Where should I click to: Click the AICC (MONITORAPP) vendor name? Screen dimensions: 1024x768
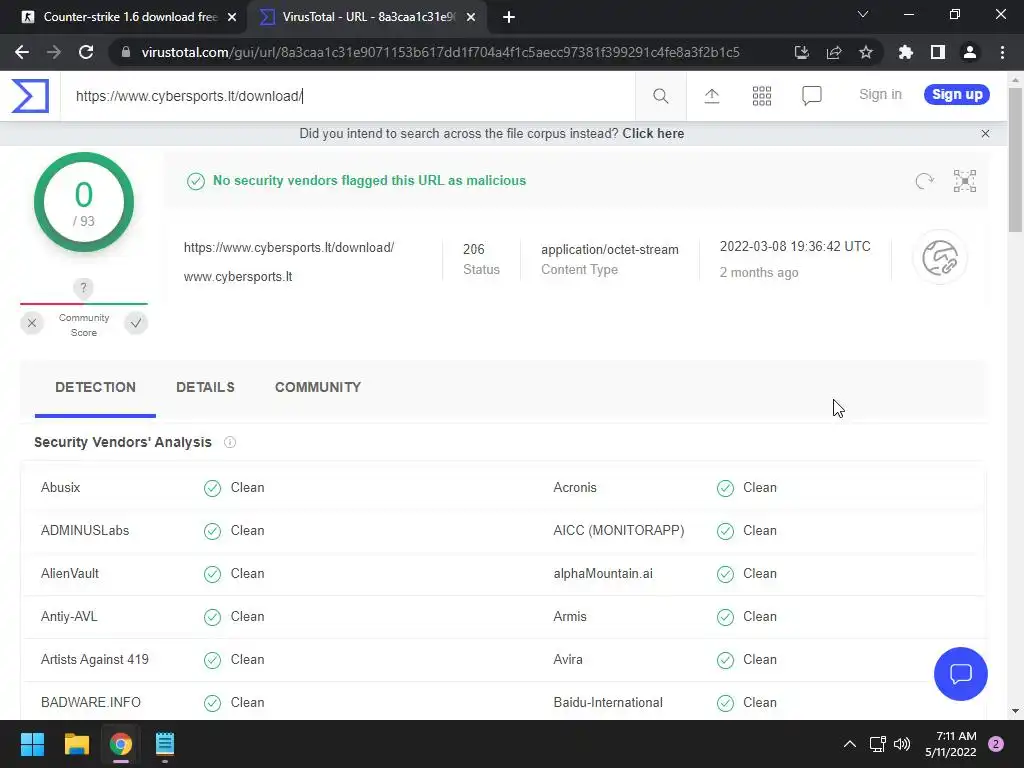coord(618,530)
